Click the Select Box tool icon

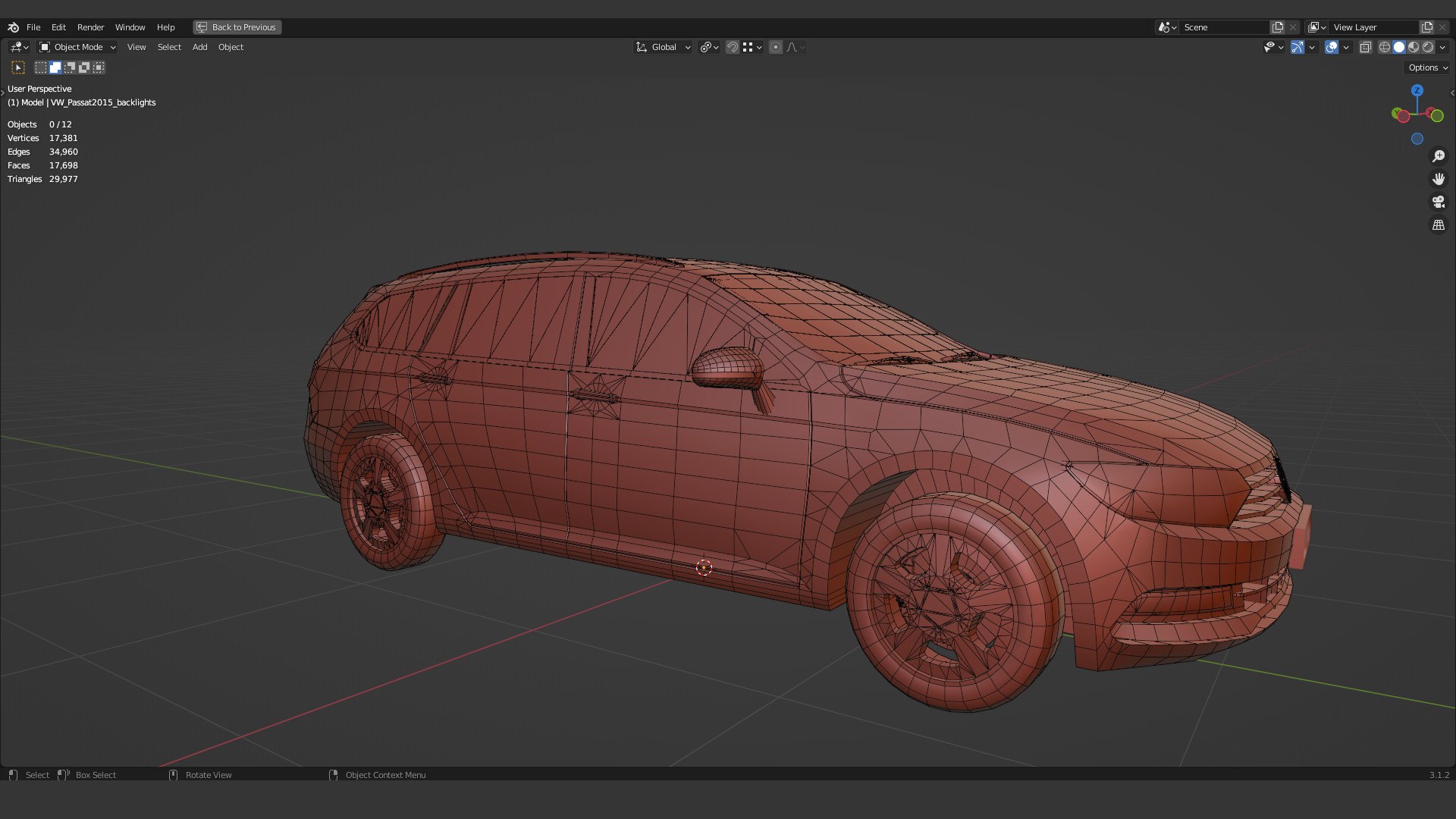tap(18, 67)
